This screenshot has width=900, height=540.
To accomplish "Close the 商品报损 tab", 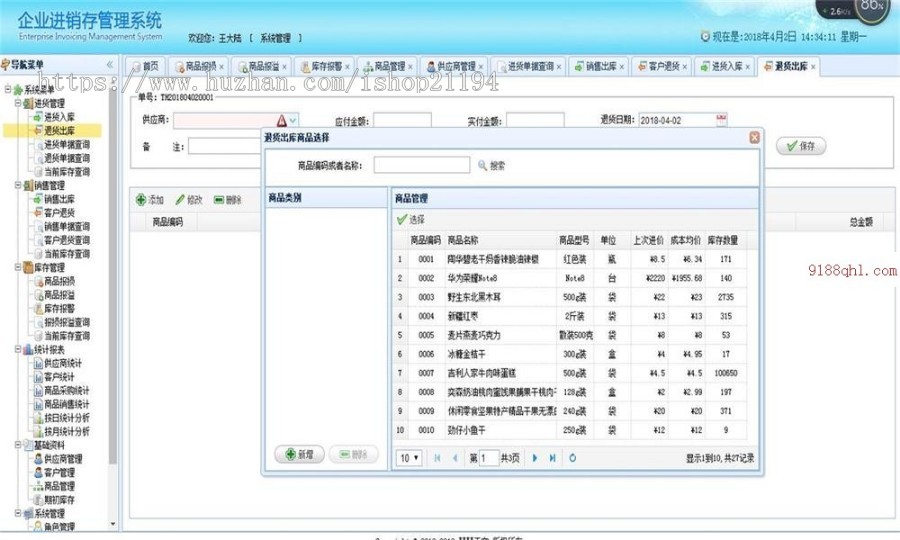I will [222, 67].
